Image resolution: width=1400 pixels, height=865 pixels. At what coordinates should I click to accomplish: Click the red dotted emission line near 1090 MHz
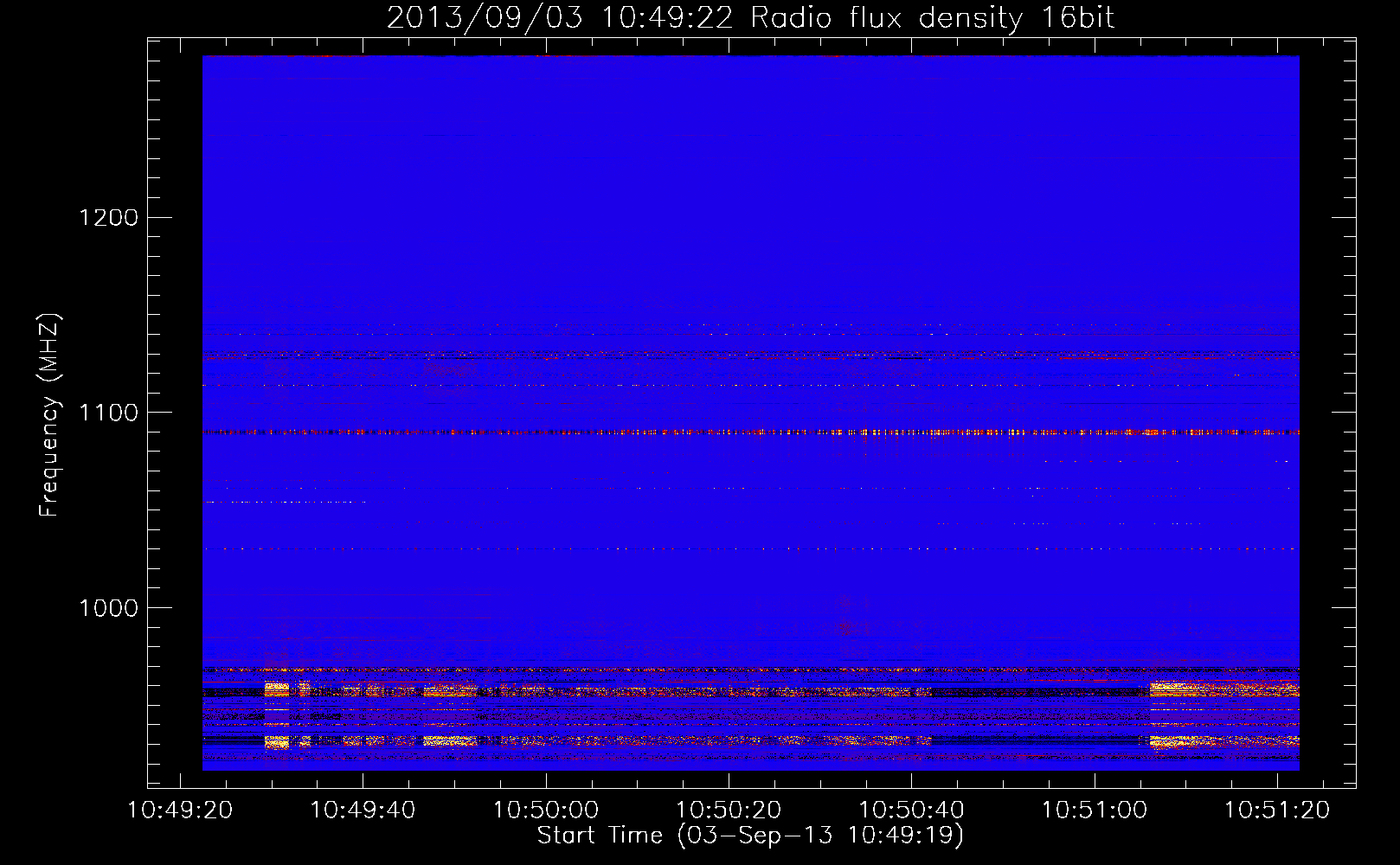point(750,432)
